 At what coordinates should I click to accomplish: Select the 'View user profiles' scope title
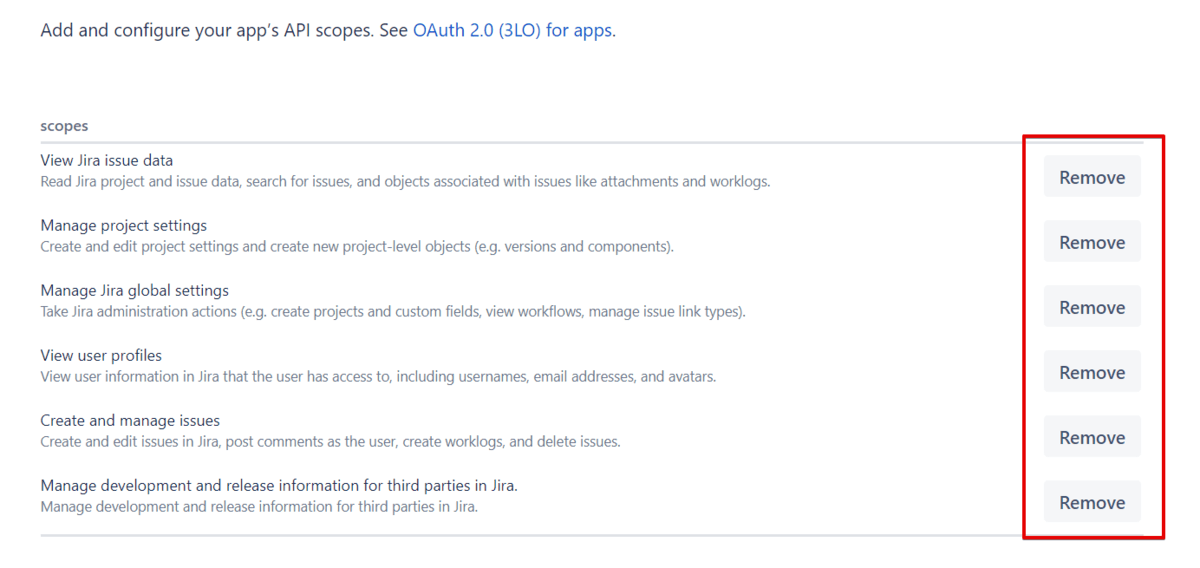point(101,355)
